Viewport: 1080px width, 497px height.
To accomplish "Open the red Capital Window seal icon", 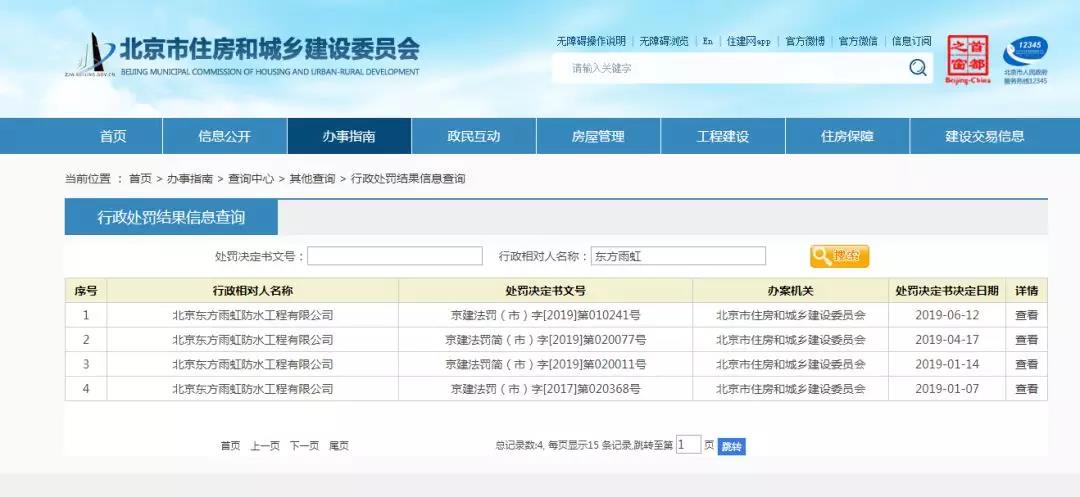I will pos(967,59).
